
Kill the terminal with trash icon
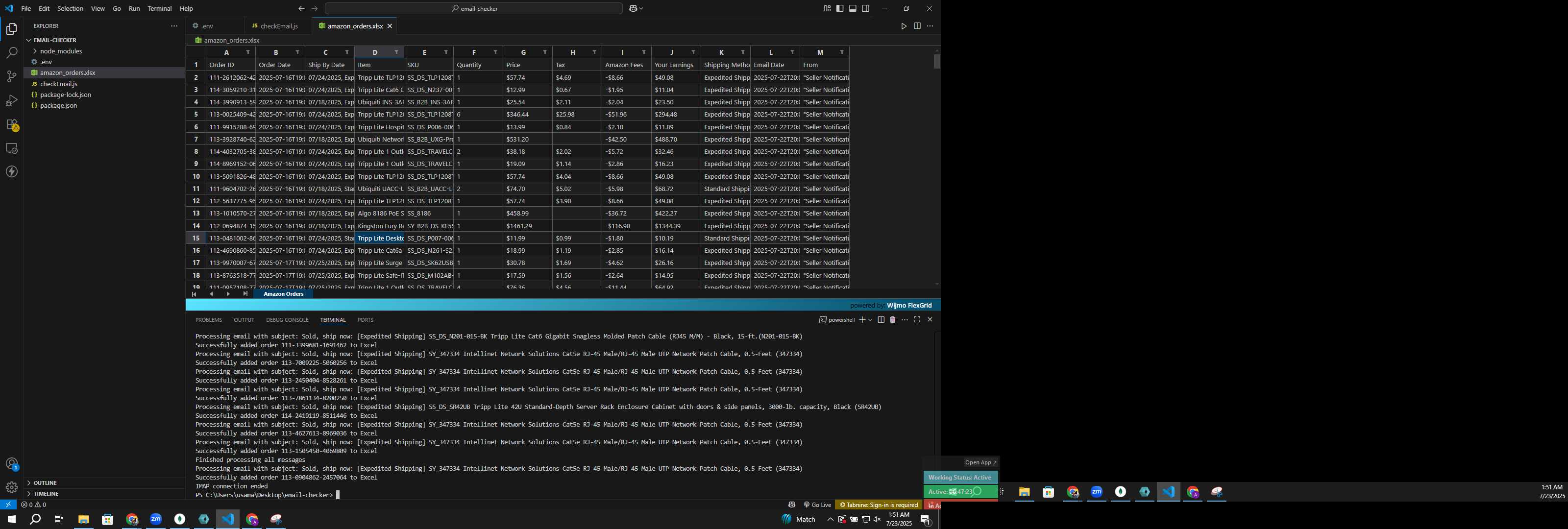(x=892, y=319)
